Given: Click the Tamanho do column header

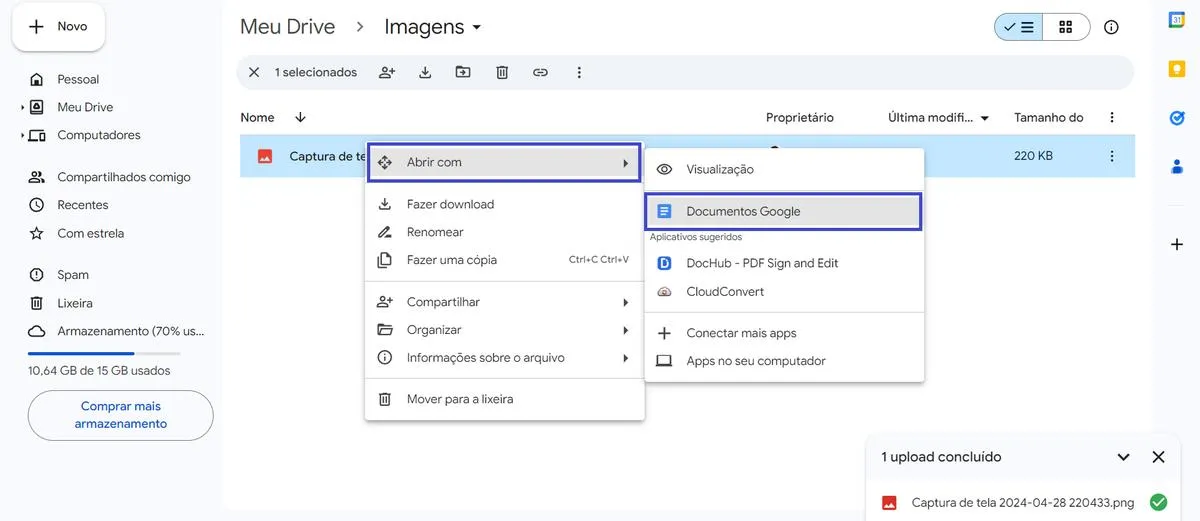Looking at the screenshot, I should point(1049,117).
